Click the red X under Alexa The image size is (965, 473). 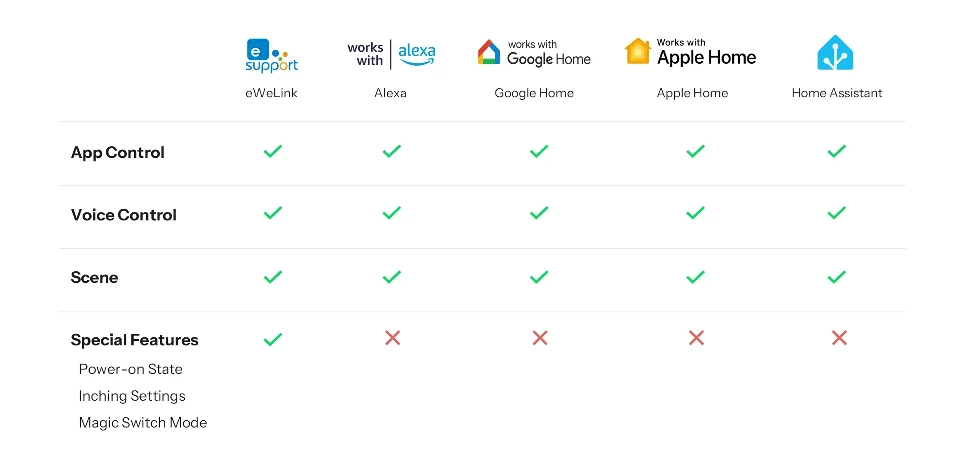392,338
